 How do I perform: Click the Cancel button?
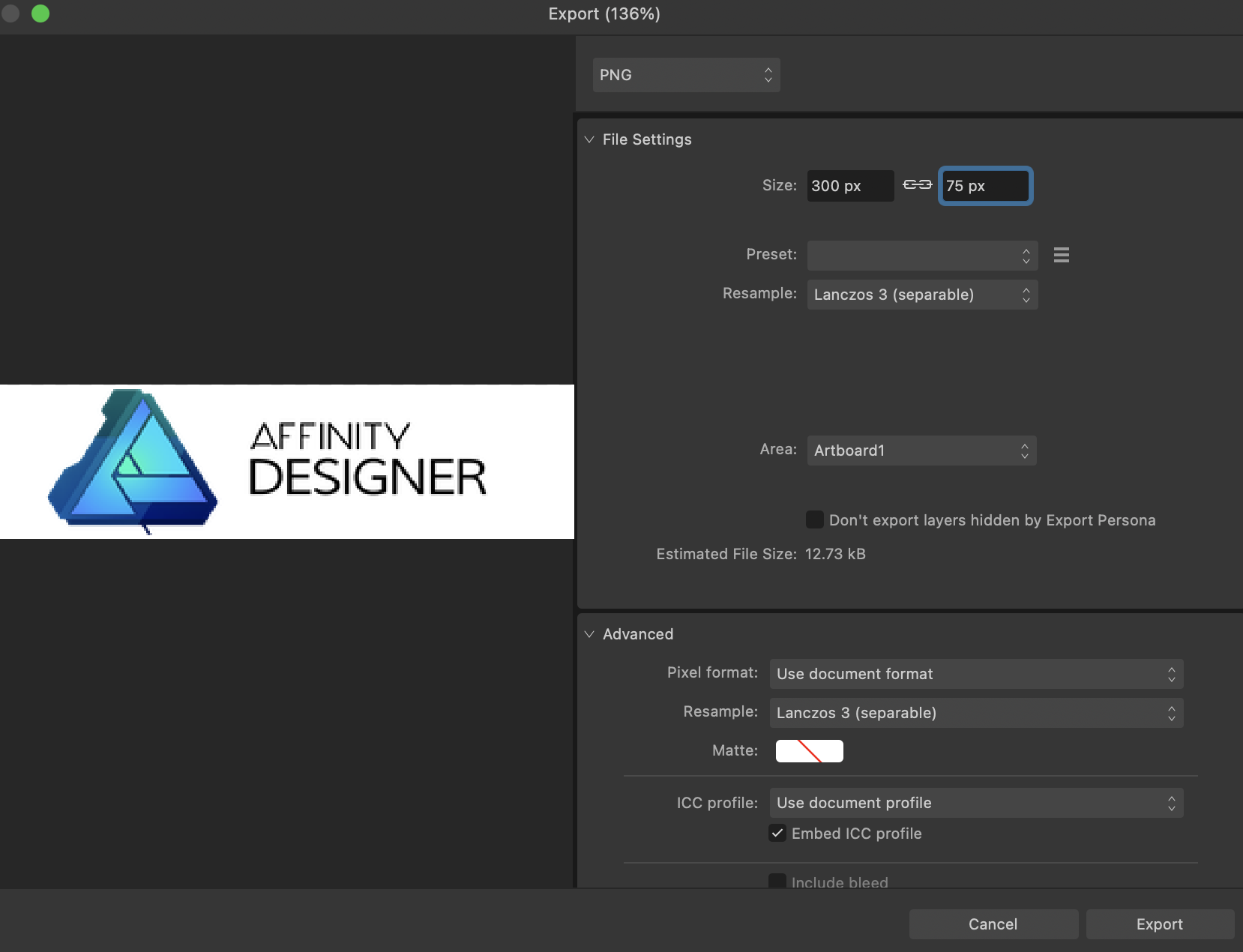coord(993,924)
